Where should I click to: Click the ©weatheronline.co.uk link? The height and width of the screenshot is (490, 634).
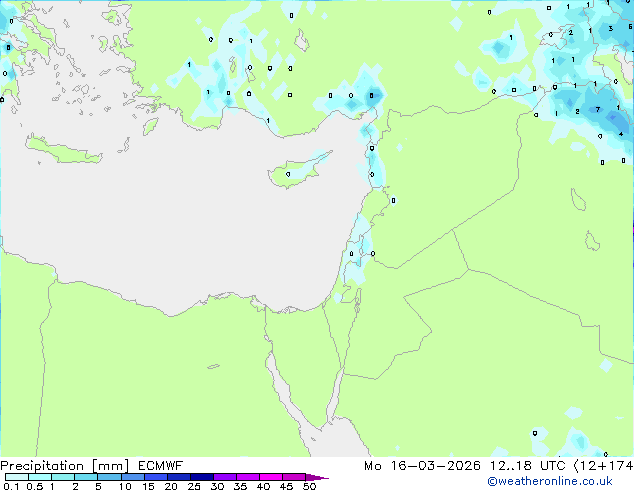coord(550,481)
